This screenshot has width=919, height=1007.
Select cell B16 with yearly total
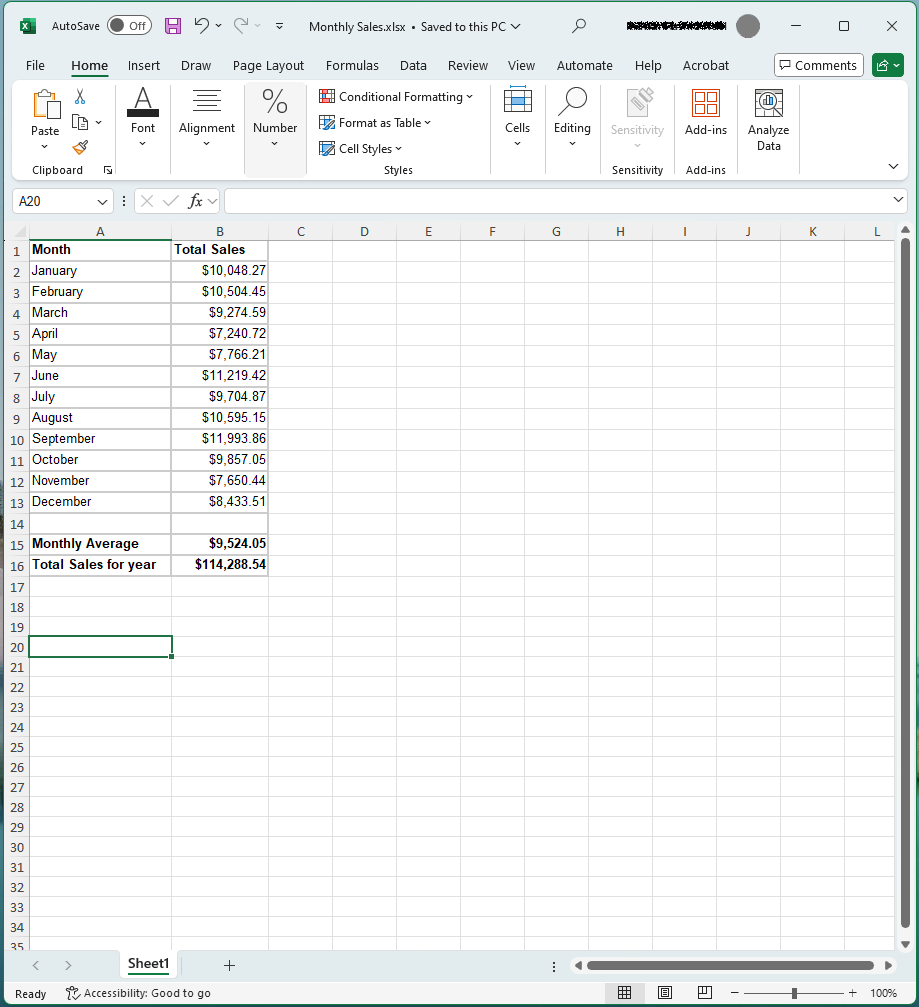[220, 565]
